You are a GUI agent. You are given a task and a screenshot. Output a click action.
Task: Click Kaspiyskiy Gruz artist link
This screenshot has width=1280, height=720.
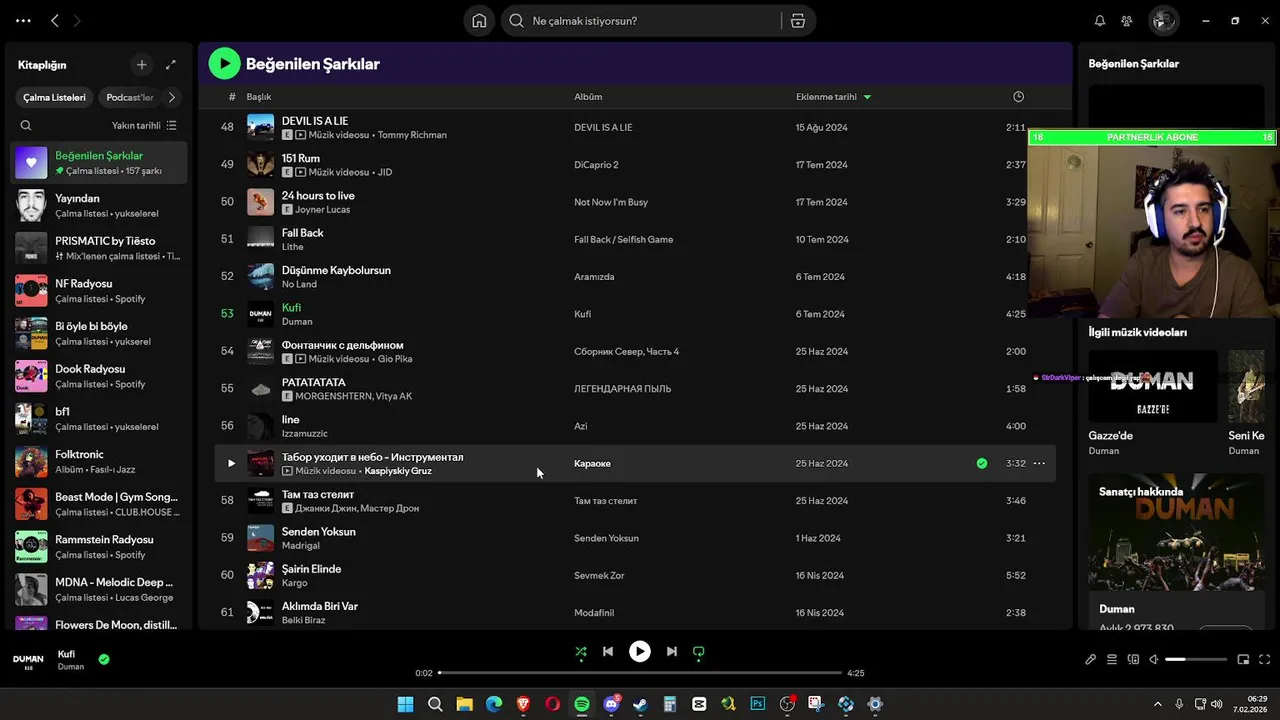point(398,471)
